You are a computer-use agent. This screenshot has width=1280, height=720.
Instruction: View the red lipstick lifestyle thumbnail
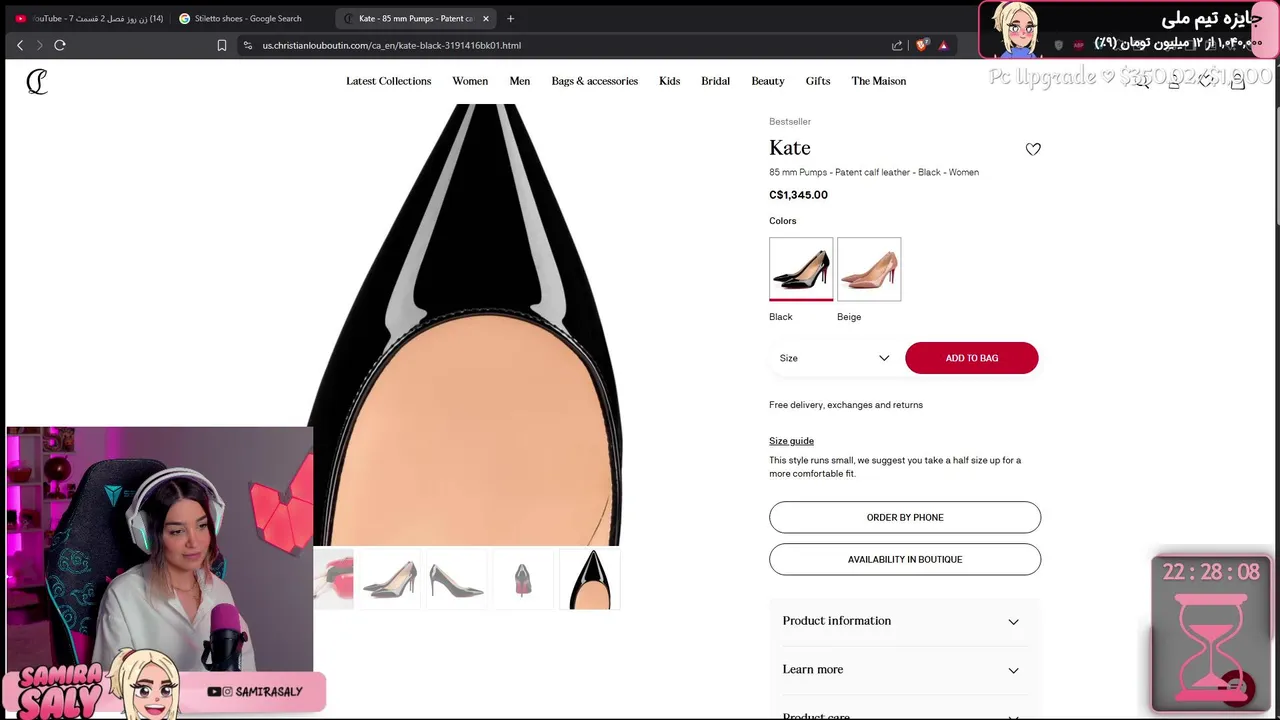334,579
